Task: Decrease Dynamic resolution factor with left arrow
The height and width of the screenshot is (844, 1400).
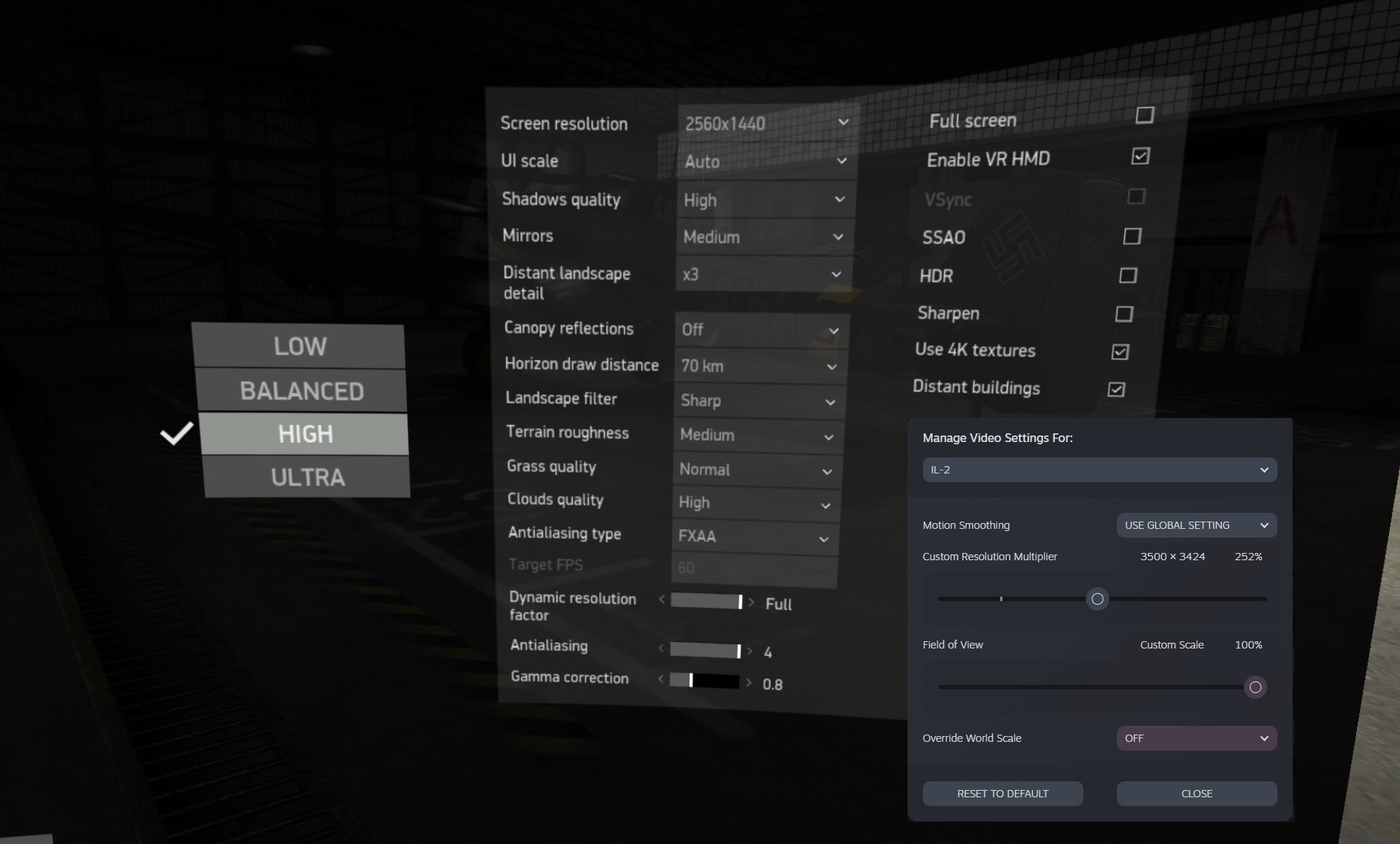Action: point(662,599)
